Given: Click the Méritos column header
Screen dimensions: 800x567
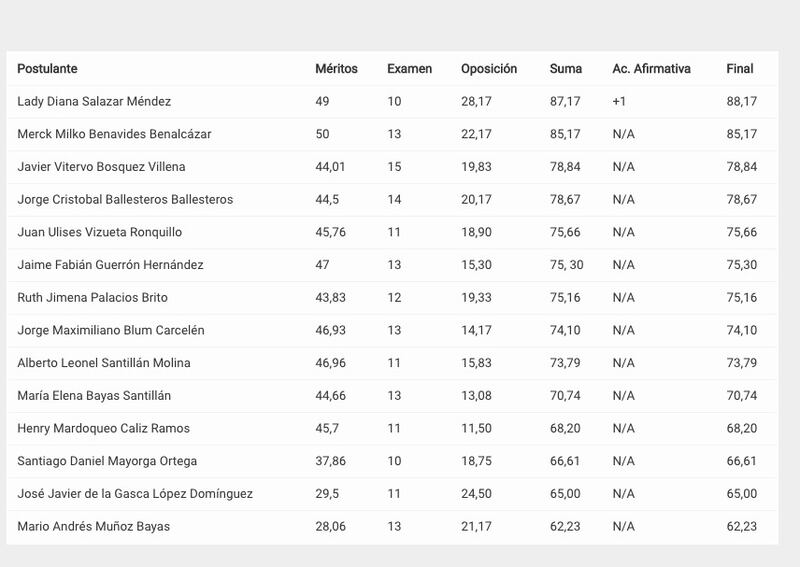Looking at the screenshot, I should pos(336,68).
